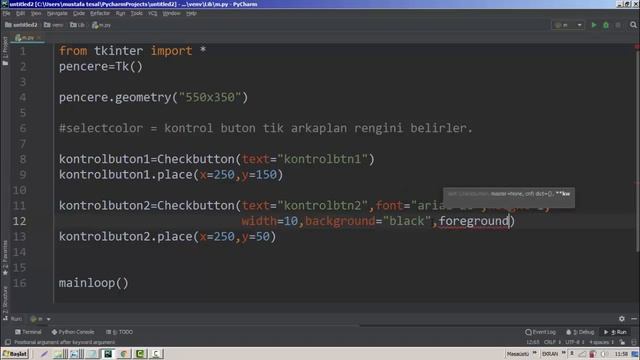The height and width of the screenshot is (360, 640).
Task: Open the Navigate menu
Action: pyautogui.click(x=57, y=13)
